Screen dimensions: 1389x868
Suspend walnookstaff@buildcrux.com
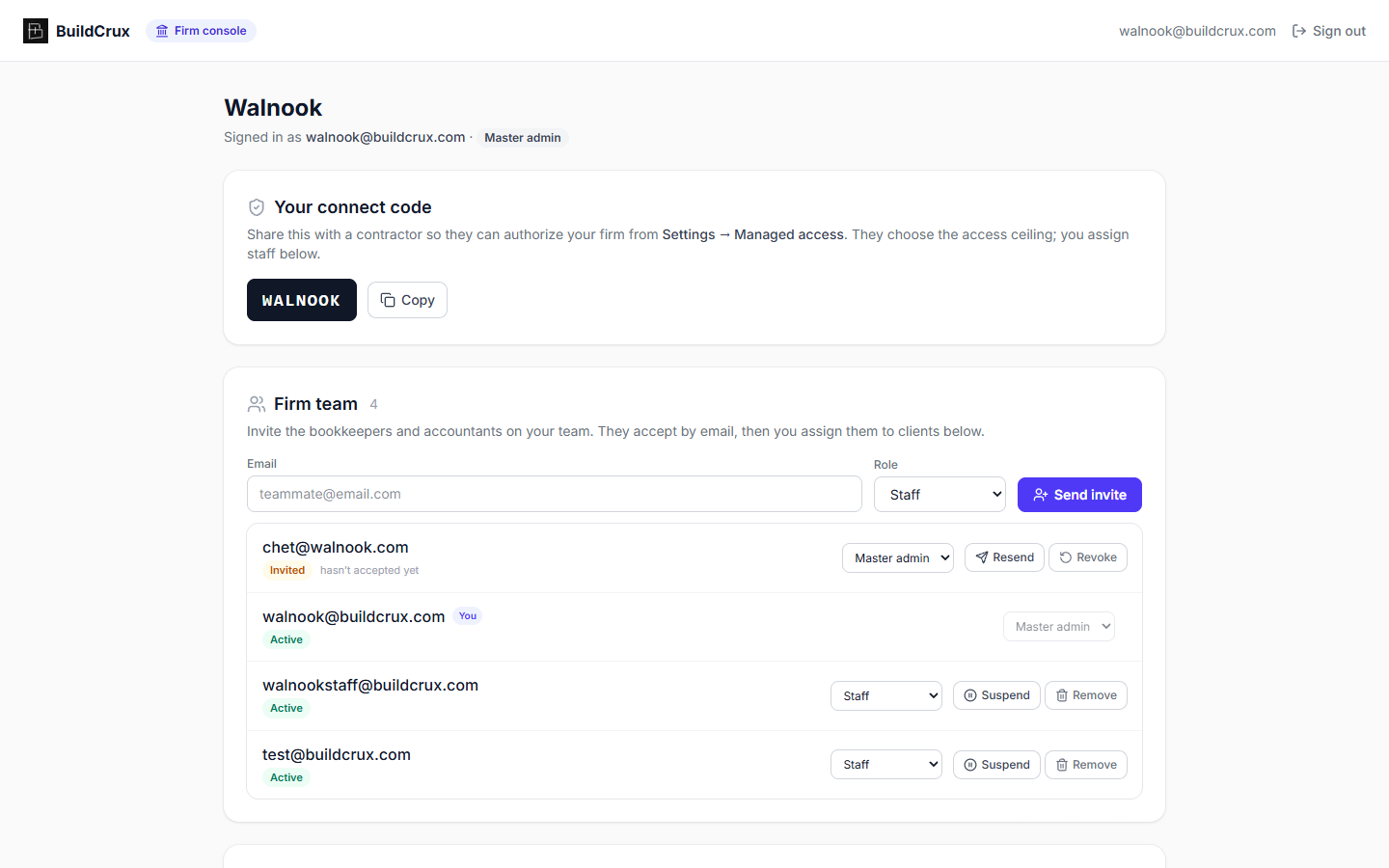996,695
